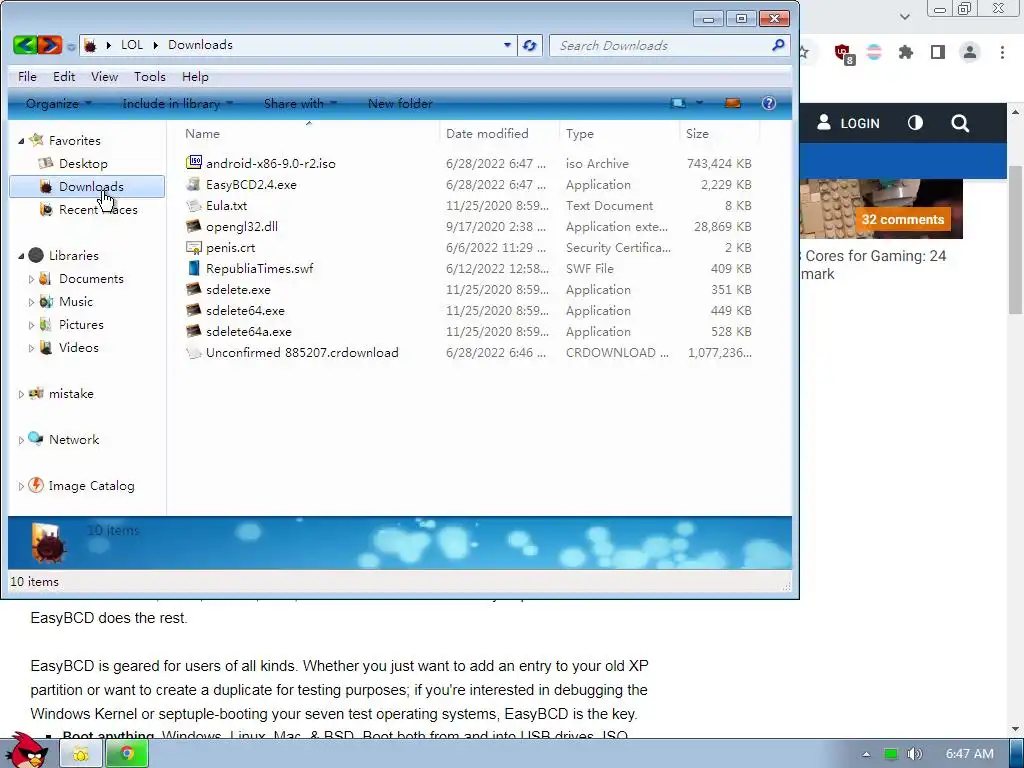Select the opengl32.dll file icon

tap(193, 226)
